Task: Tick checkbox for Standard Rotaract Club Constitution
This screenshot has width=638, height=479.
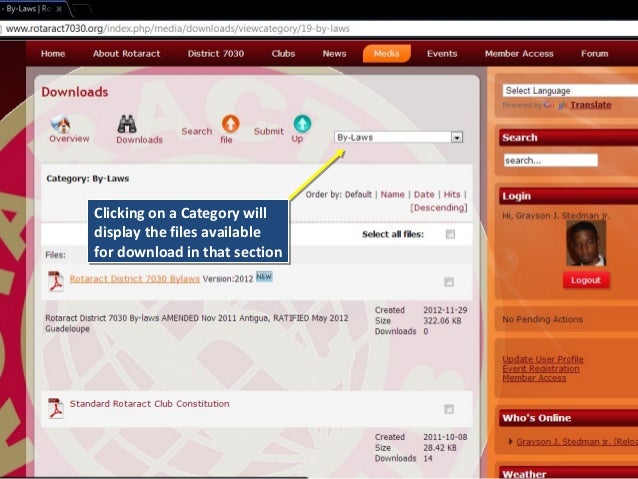Action: [449, 409]
